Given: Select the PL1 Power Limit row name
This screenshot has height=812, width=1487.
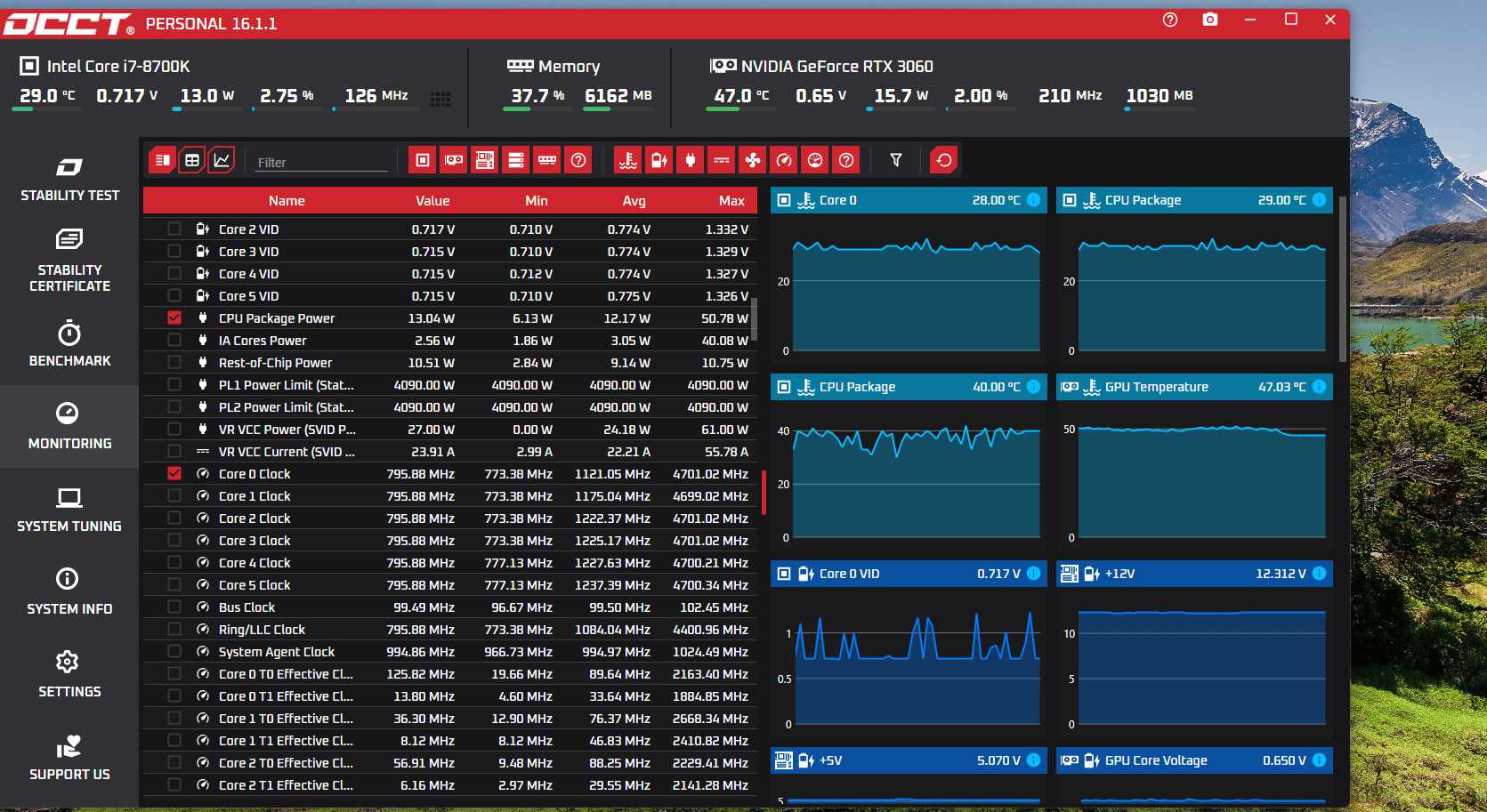Looking at the screenshot, I should pos(287,384).
